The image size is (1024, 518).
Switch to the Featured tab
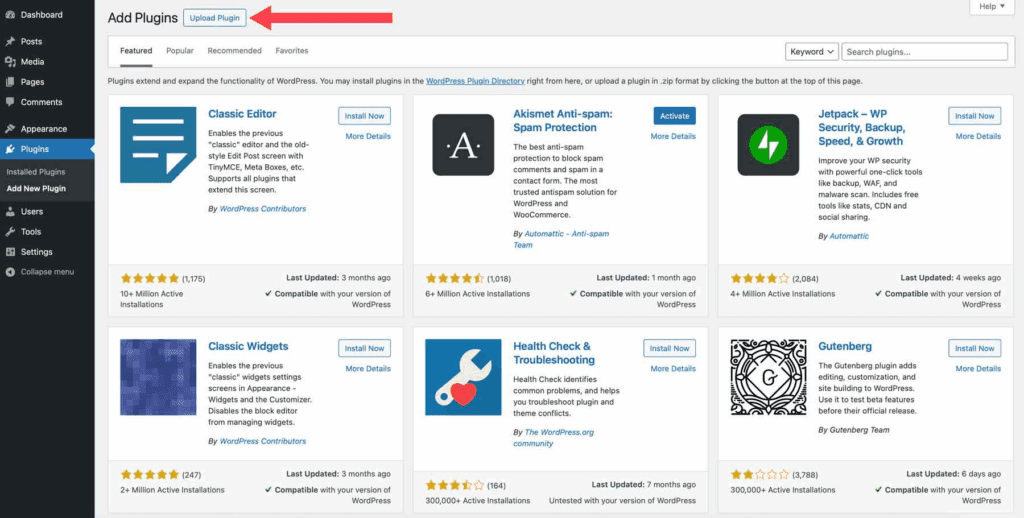coord(136,51)
